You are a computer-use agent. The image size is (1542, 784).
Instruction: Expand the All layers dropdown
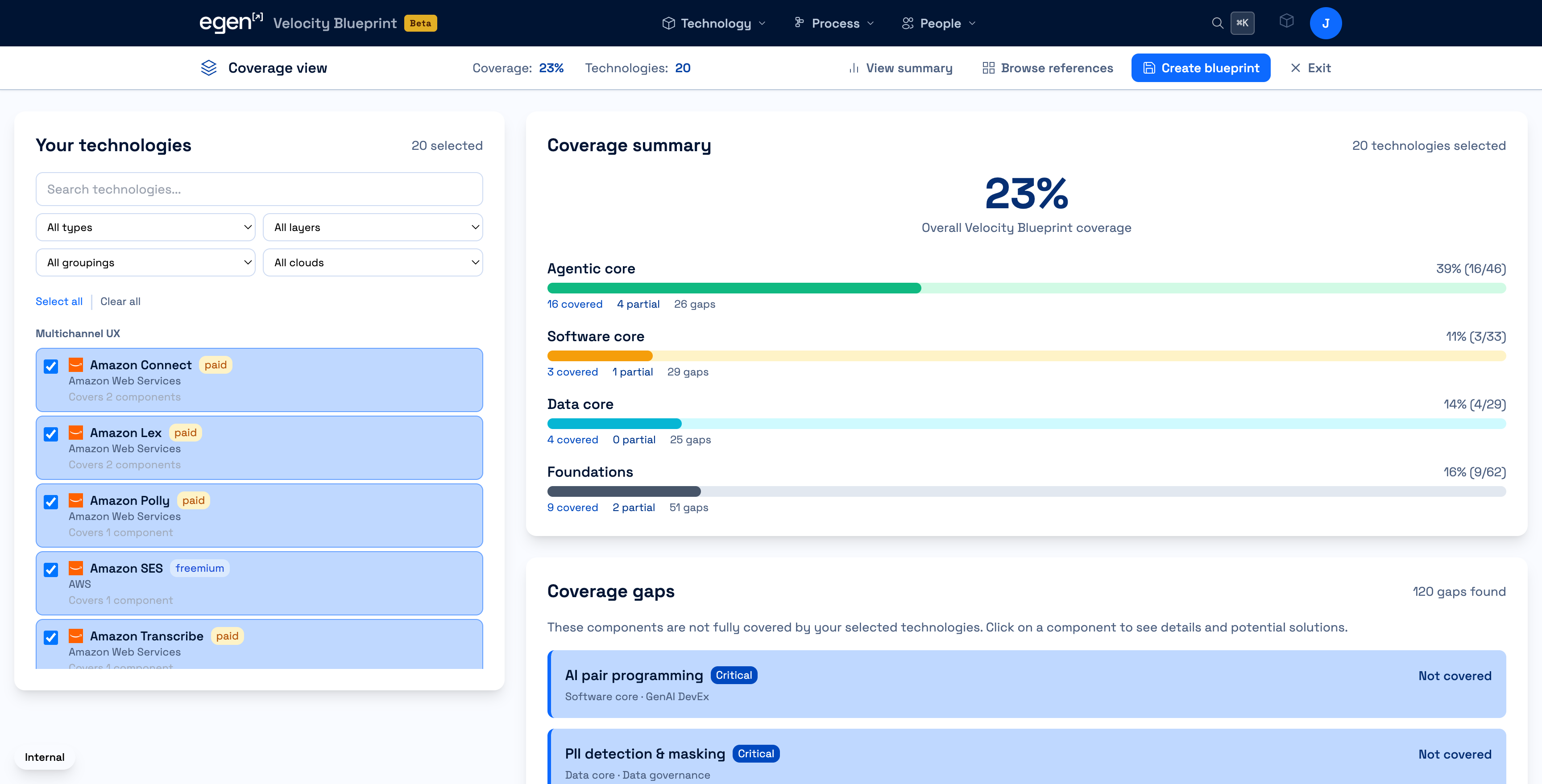coord(372,227)
